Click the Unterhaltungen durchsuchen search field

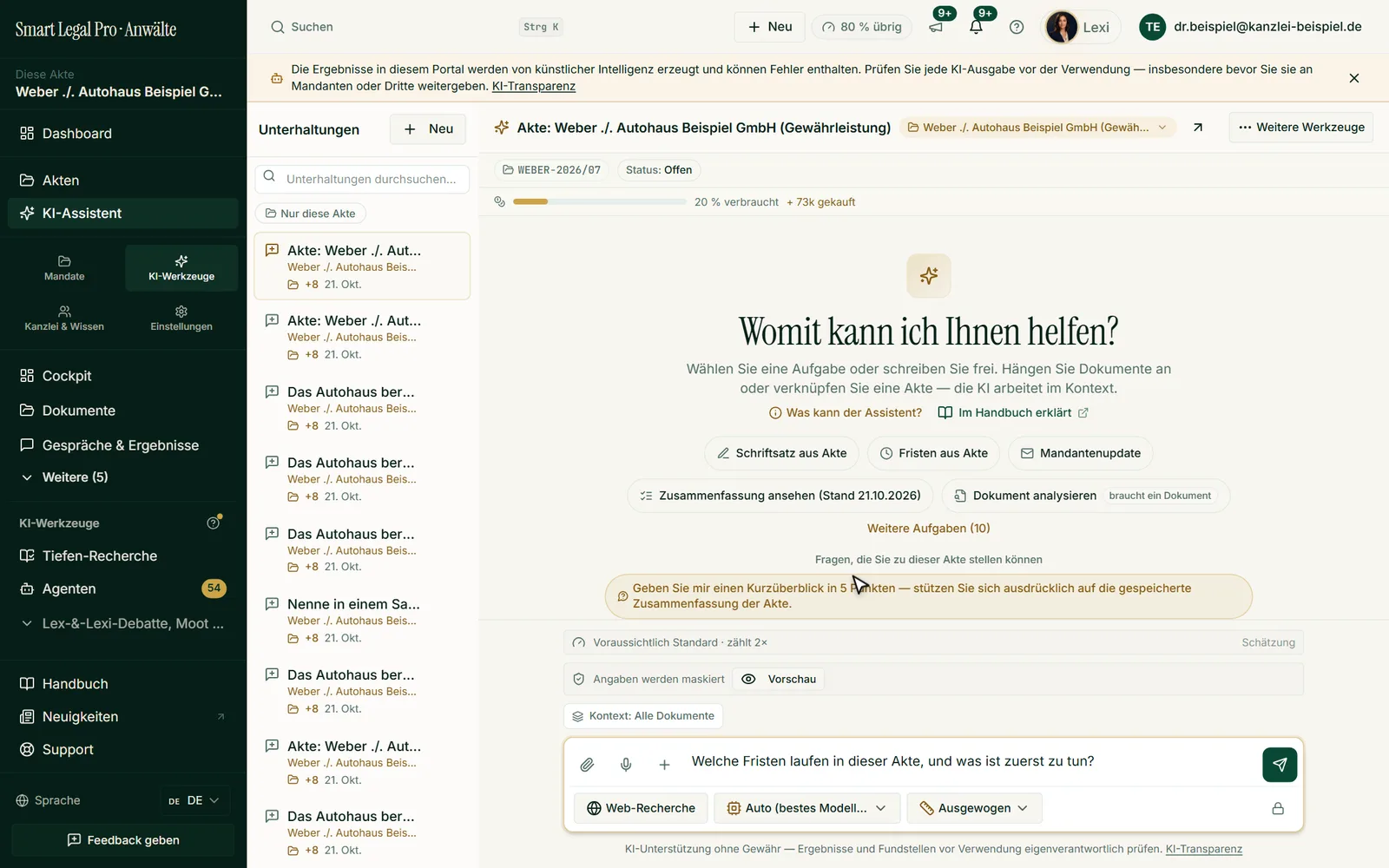click(x=362, y=179)
